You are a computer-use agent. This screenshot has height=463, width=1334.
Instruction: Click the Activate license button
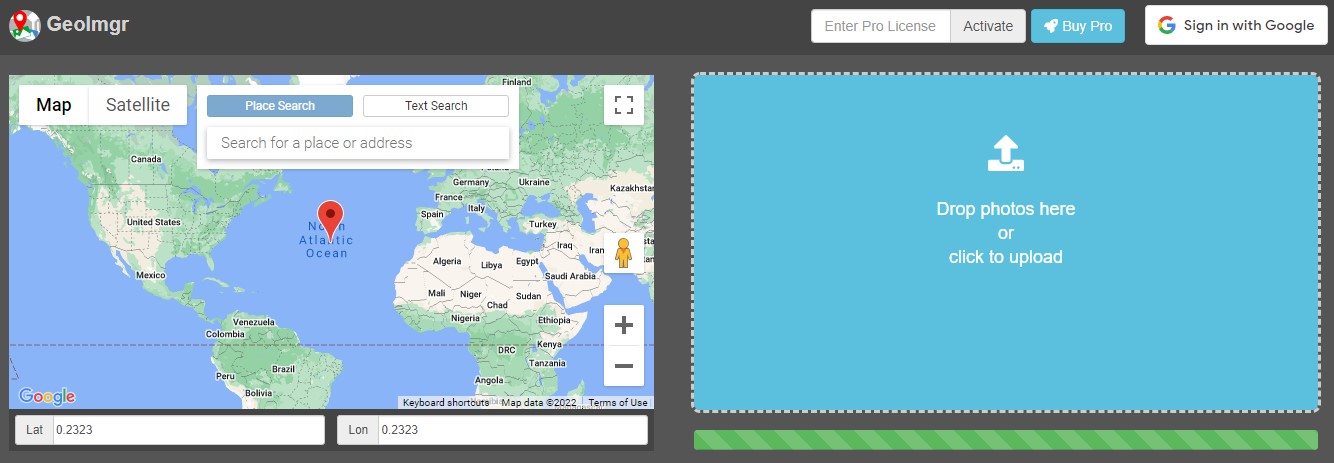pyautogui.click(x=987, y=26)
